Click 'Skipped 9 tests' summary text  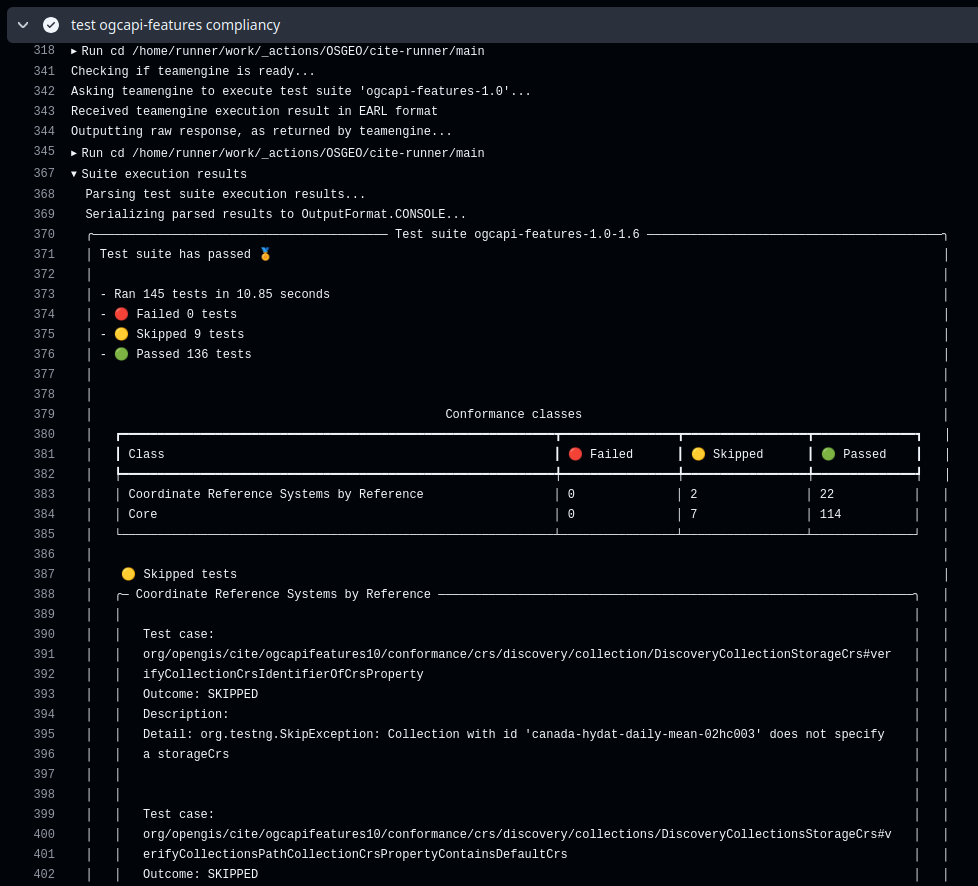[x=190, y=334]
